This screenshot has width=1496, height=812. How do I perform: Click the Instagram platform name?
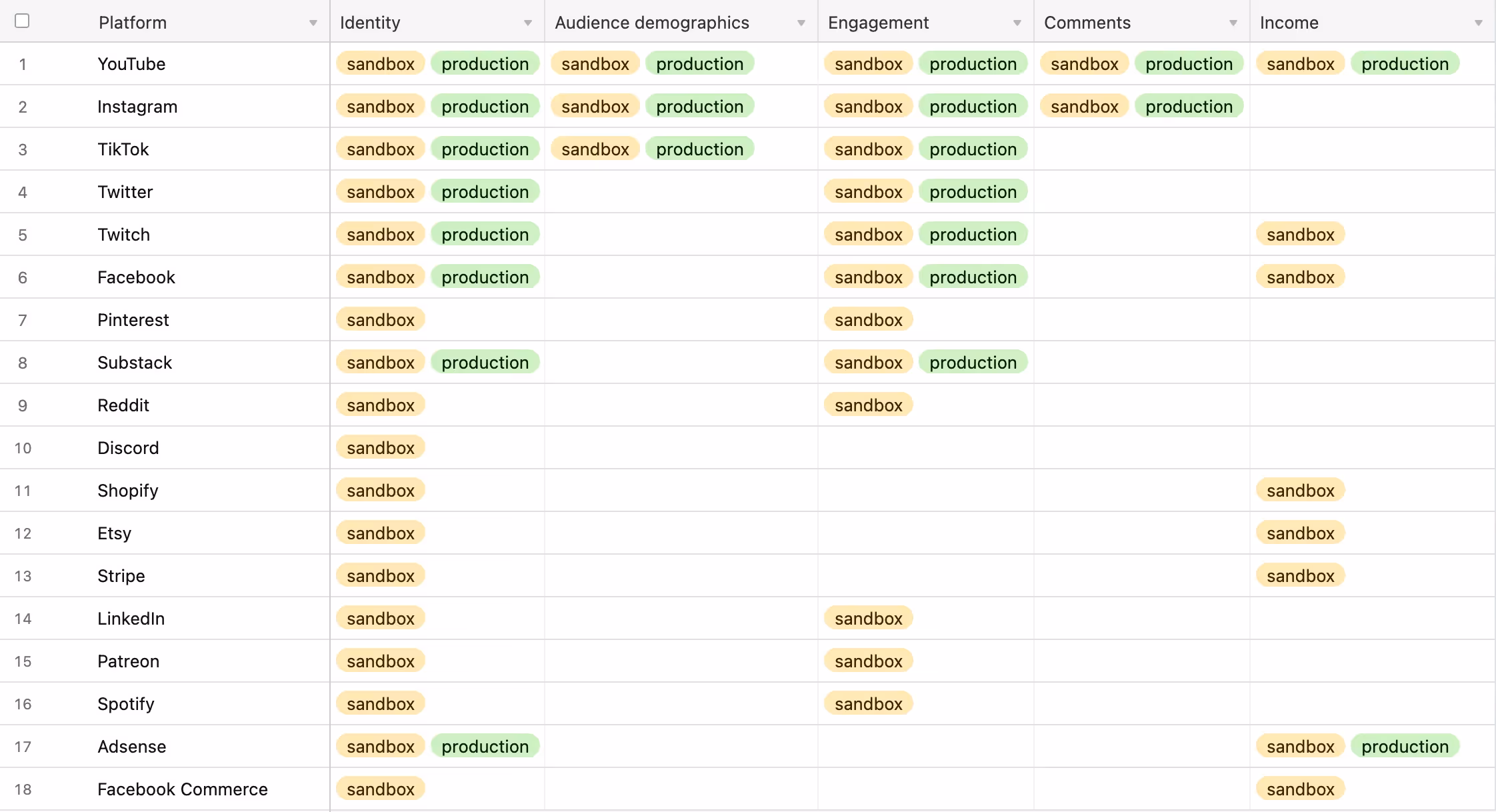point(137,106)
